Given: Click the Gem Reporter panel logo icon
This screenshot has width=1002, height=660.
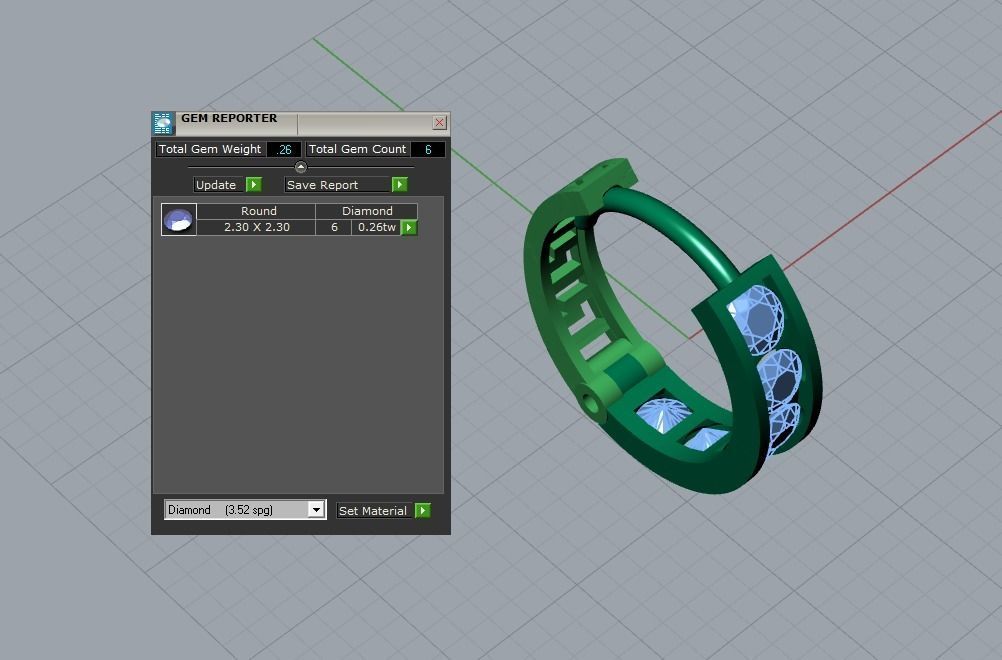Looking at the screenshot, I should (163, 123).
